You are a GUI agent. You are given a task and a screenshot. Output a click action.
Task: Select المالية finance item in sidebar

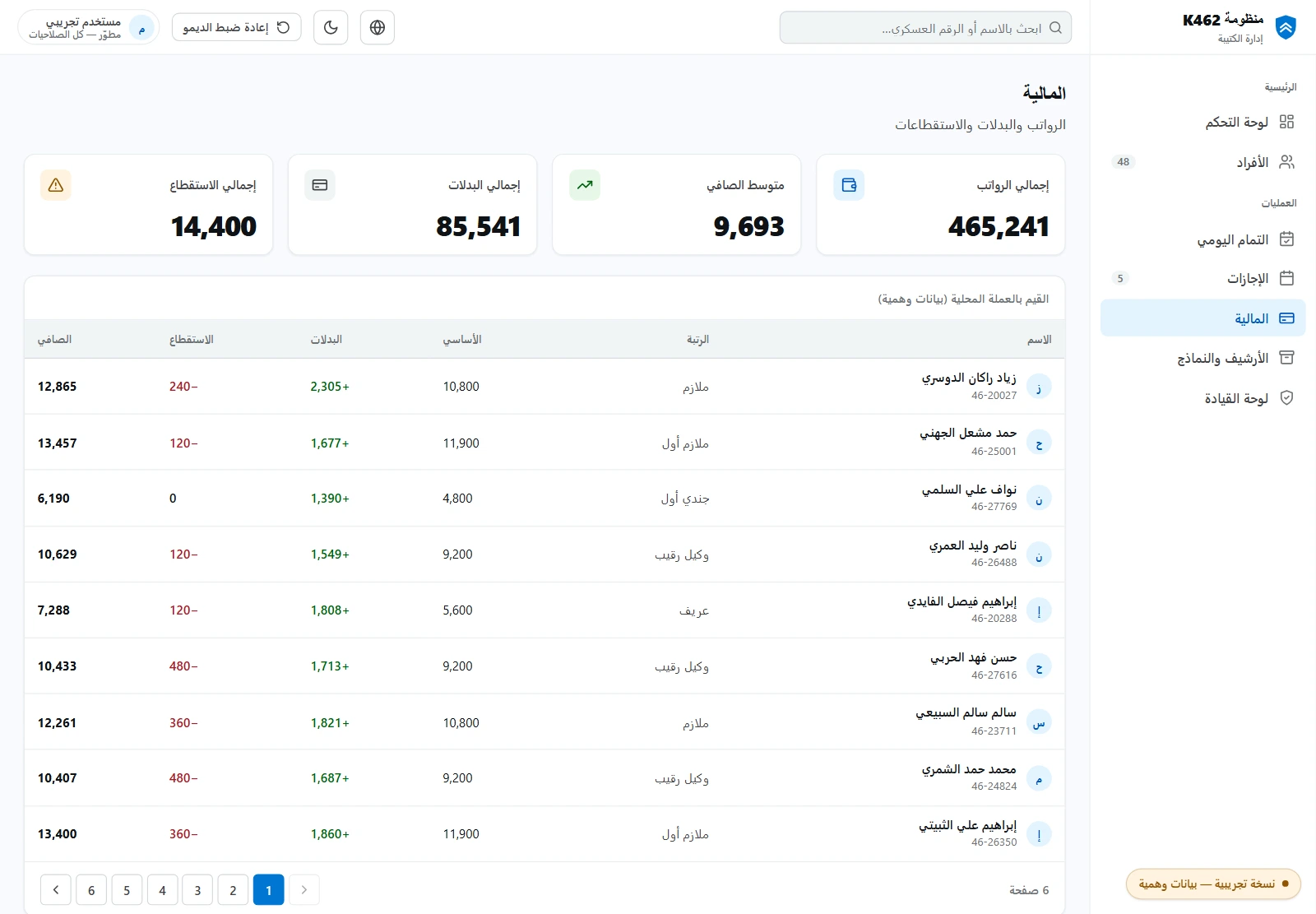click(x=1203, y=318)
